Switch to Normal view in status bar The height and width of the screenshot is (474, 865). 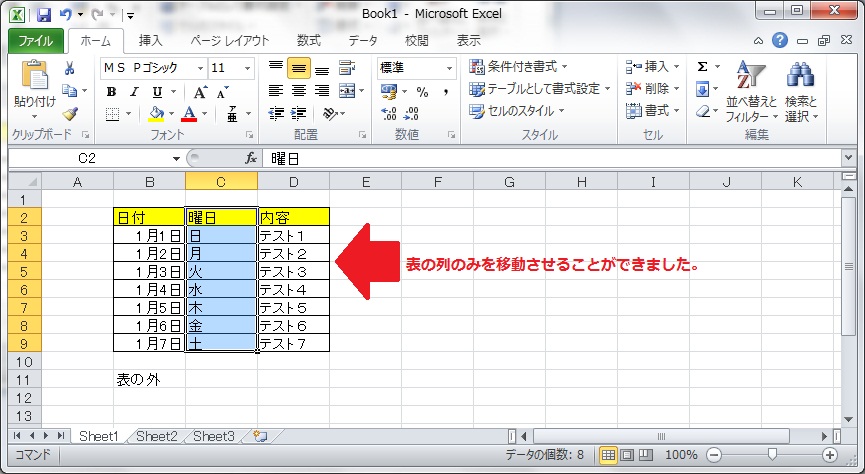(608, 455)
